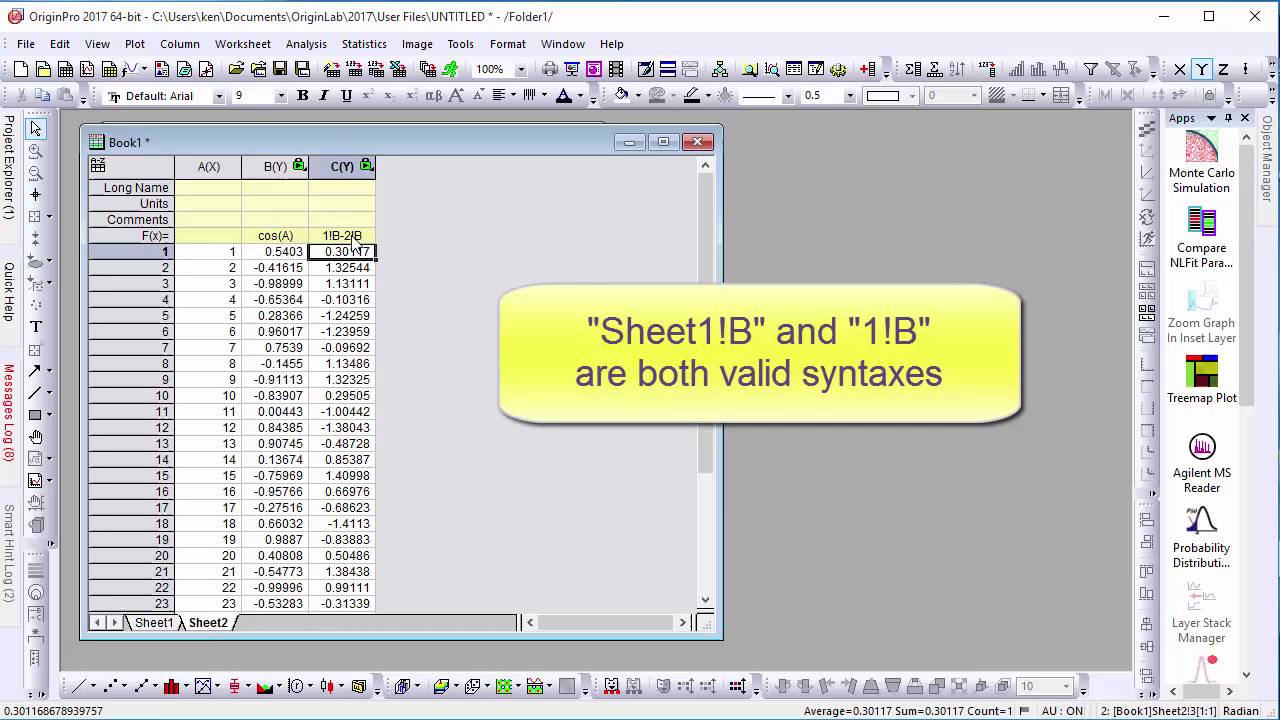Open the Project Explorer side panel tab

9,168
